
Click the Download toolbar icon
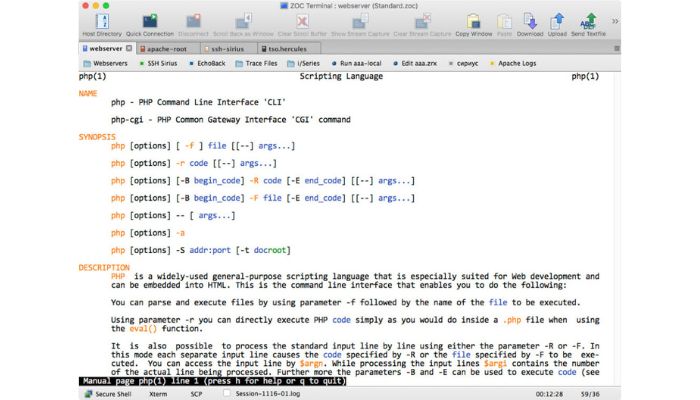pos(530,25)
